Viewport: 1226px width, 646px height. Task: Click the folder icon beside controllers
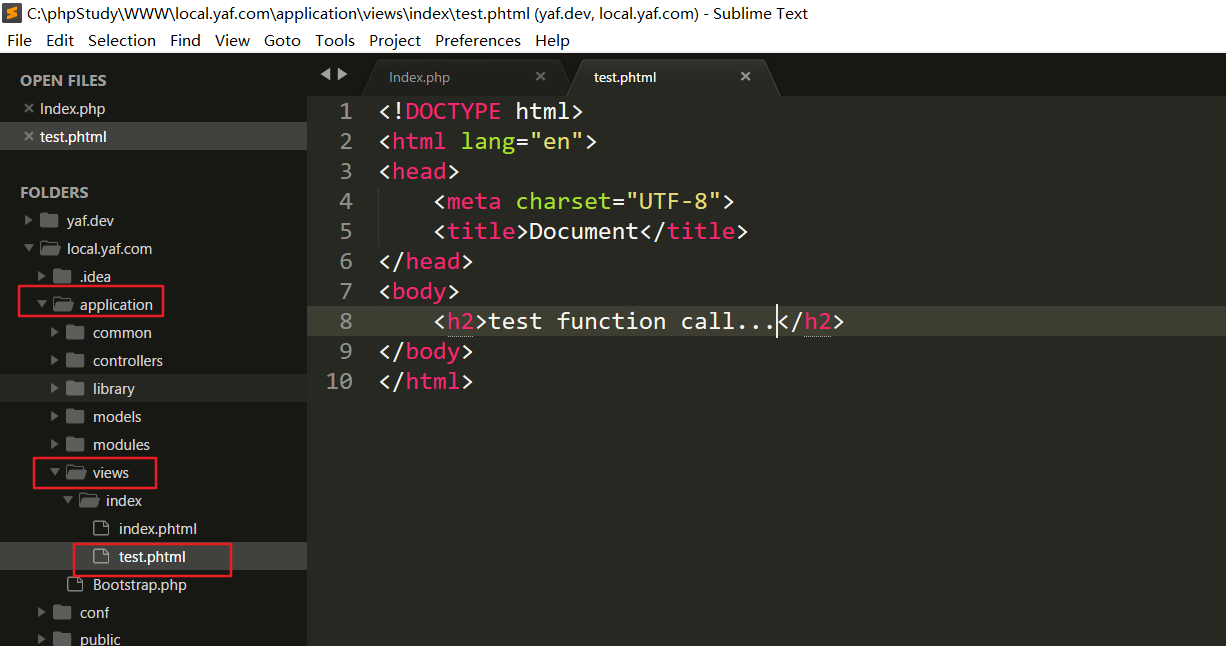[75, 360]
